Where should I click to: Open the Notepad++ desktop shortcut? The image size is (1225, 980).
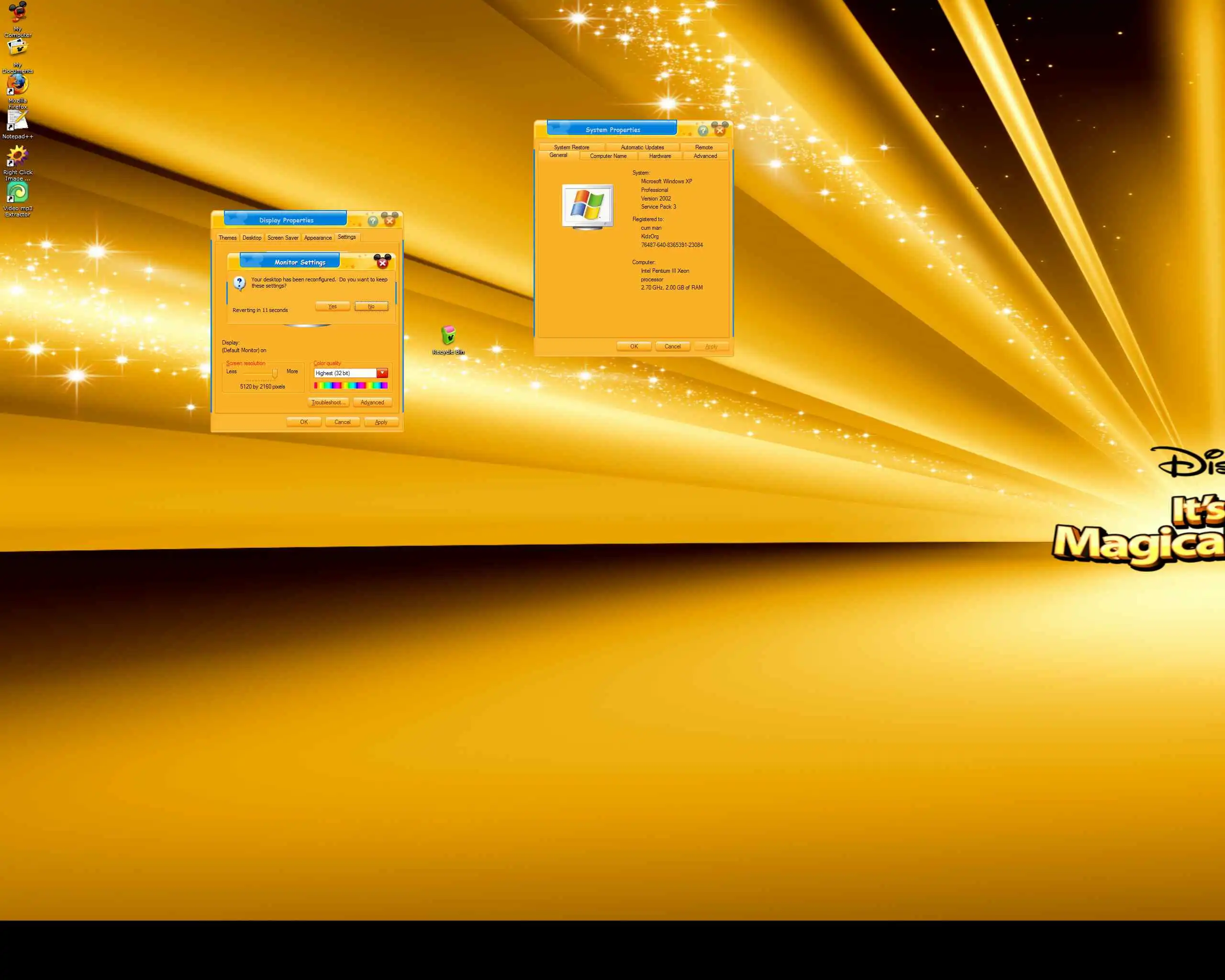click(18, 121)
